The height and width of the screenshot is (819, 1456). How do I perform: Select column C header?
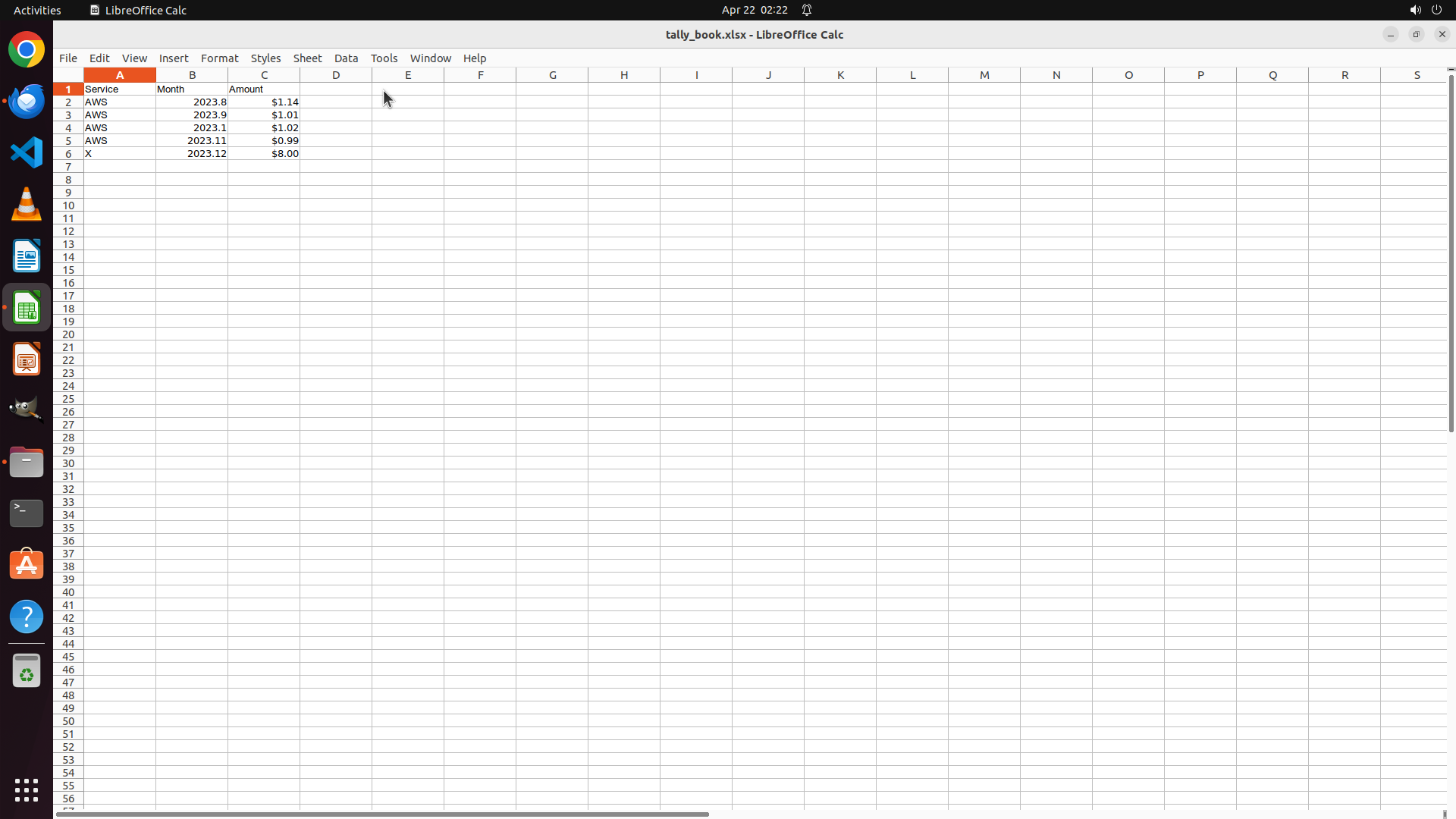(264, 75)
